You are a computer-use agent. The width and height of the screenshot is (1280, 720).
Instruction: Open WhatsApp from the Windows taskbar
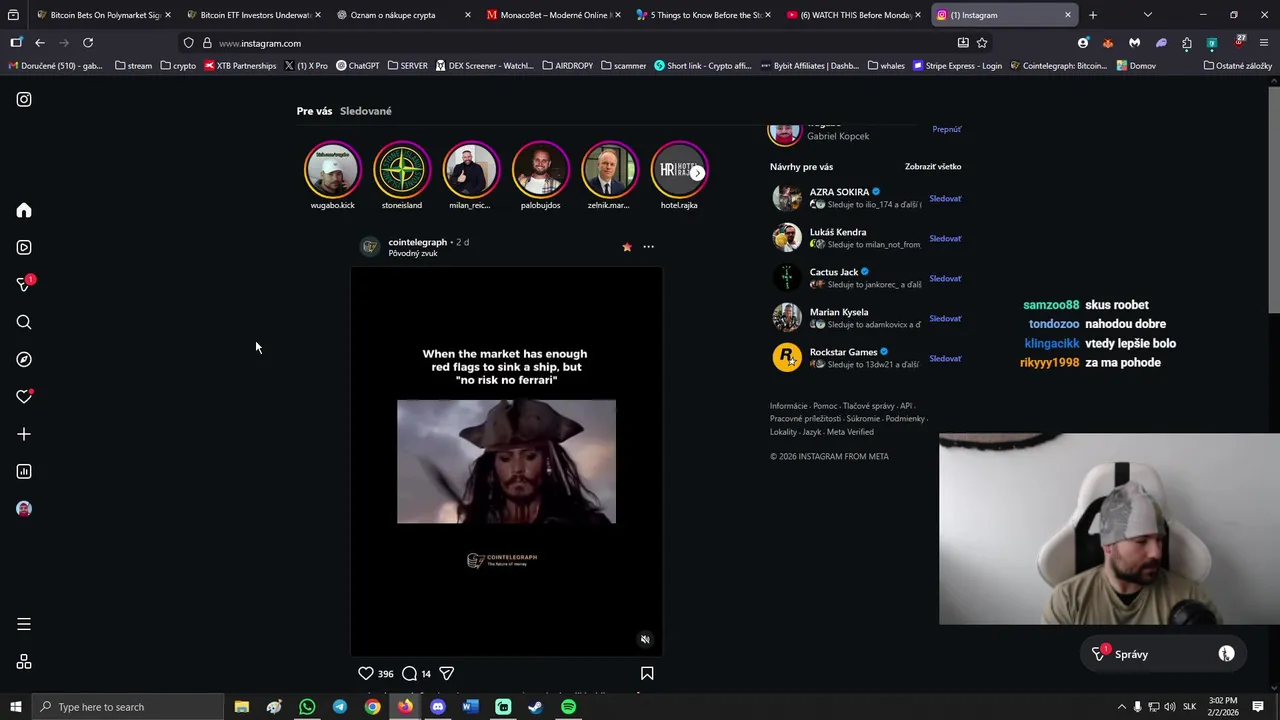[x=307, y=707]
